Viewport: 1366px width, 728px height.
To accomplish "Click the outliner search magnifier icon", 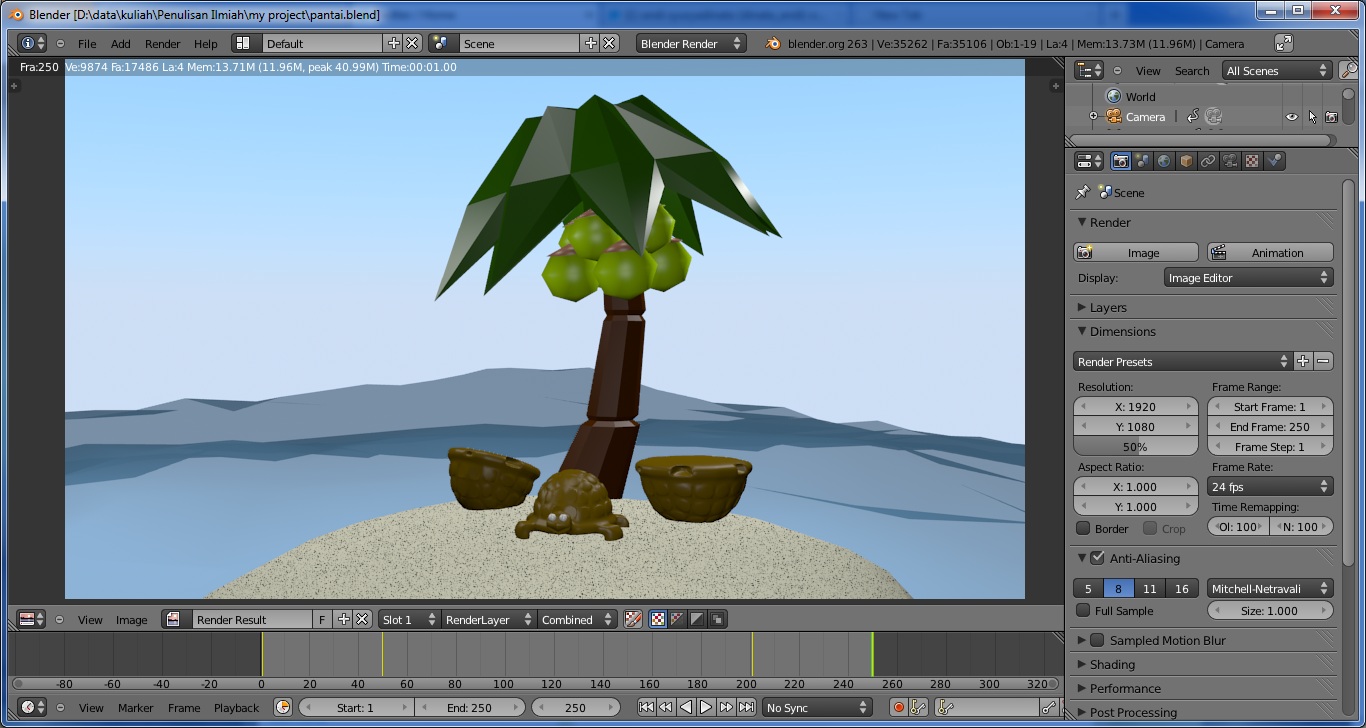I will click(1349, 71).
